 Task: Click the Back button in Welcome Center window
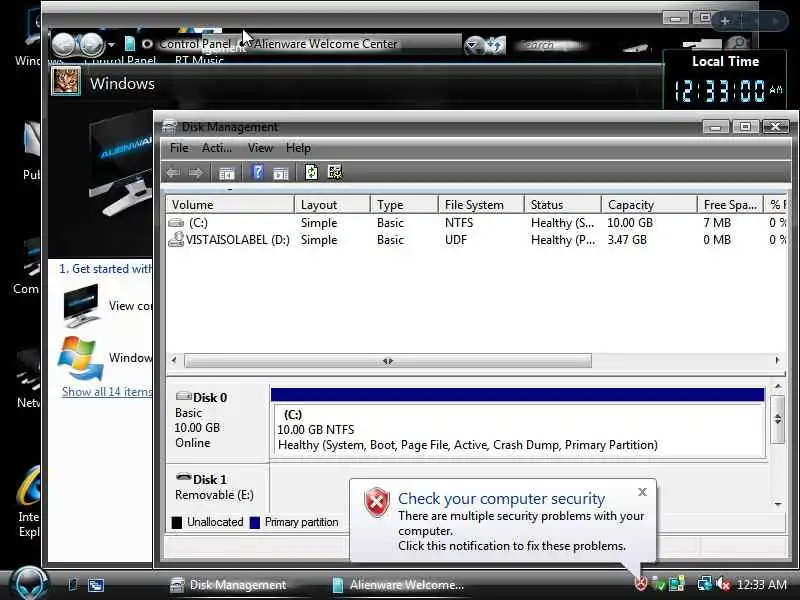click(64, 44)
